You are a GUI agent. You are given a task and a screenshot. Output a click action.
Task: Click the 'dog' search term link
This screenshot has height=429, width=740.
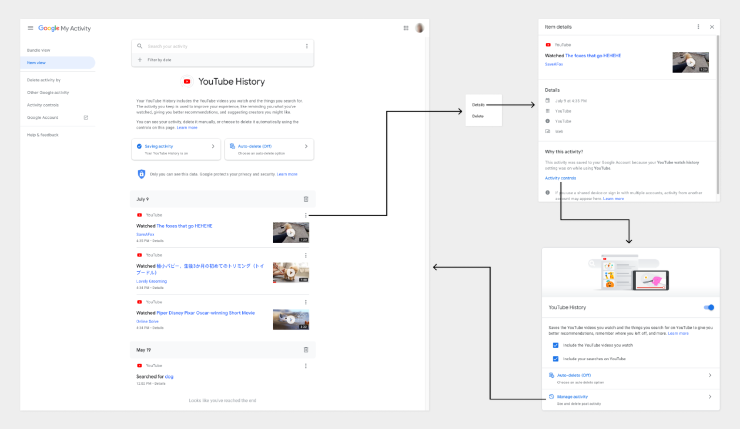[x=169, y=377]
